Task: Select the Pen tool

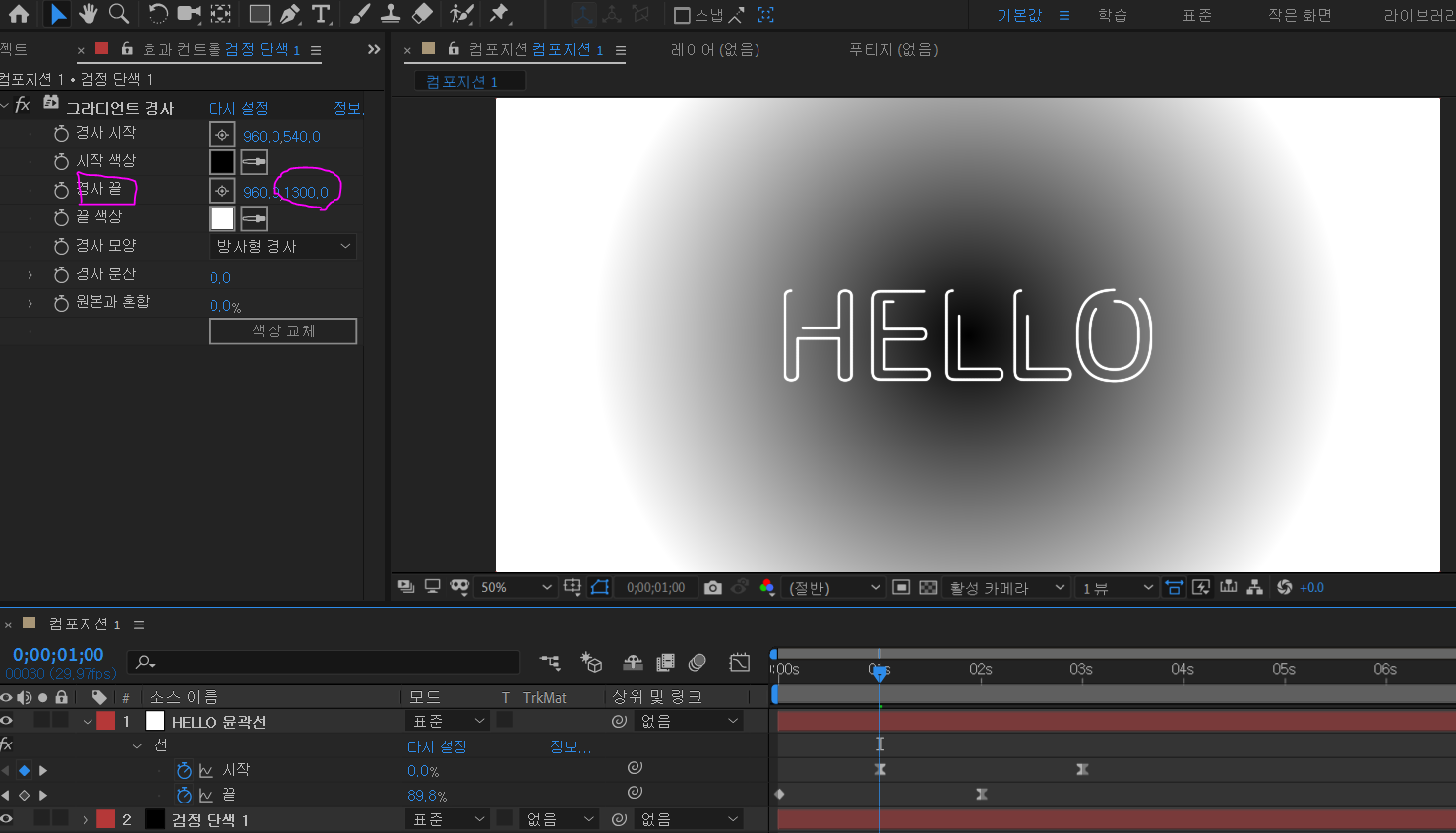Action: [290, 14]
